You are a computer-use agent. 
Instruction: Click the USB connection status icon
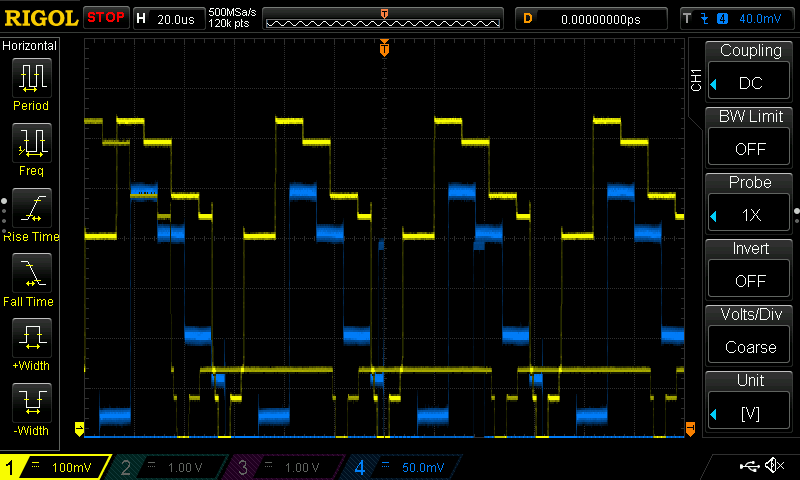(x=749, y=465)
